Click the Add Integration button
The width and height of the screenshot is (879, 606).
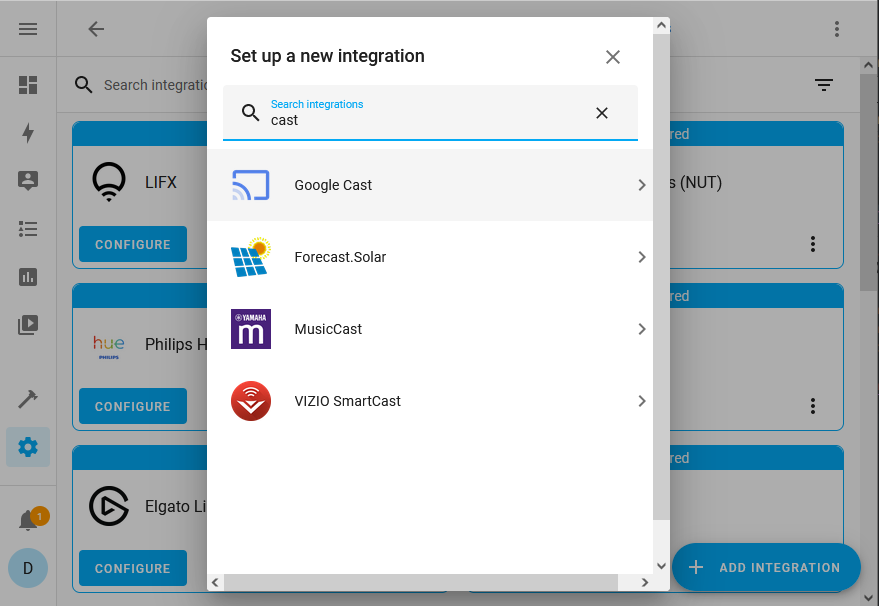(766, 567)
